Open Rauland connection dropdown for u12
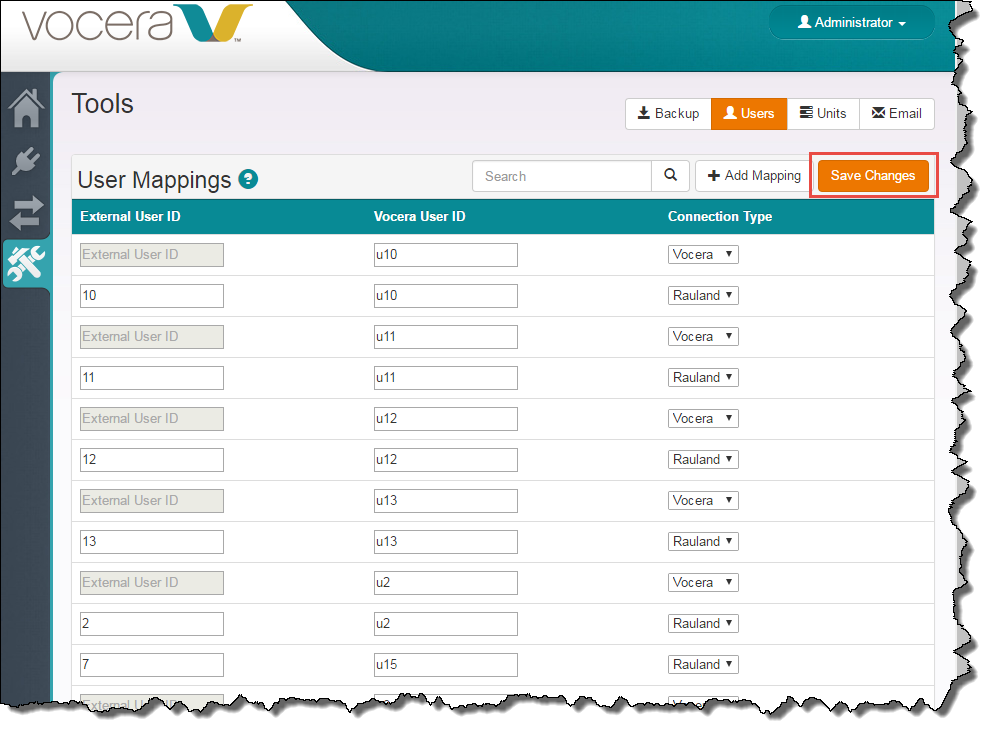 click(x=703, y=460)
